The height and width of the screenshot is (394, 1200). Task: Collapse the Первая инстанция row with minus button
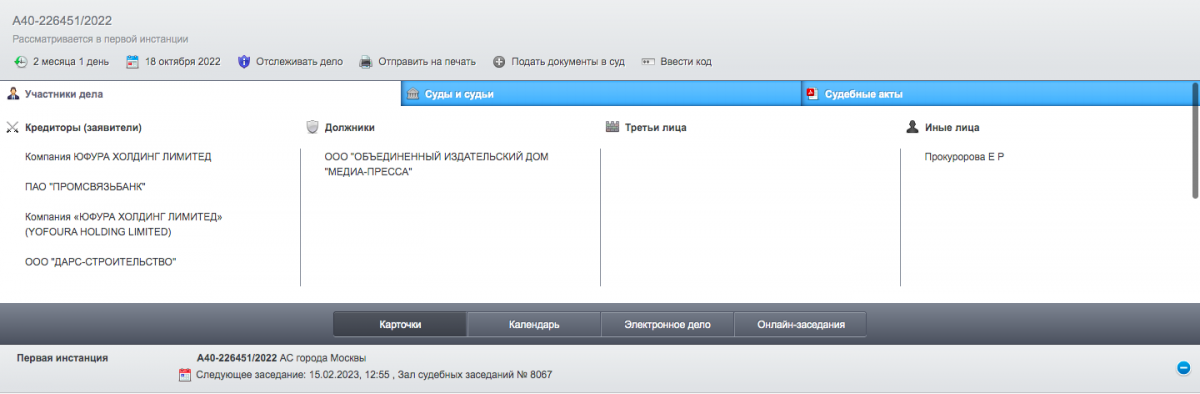coord(1183,367)
